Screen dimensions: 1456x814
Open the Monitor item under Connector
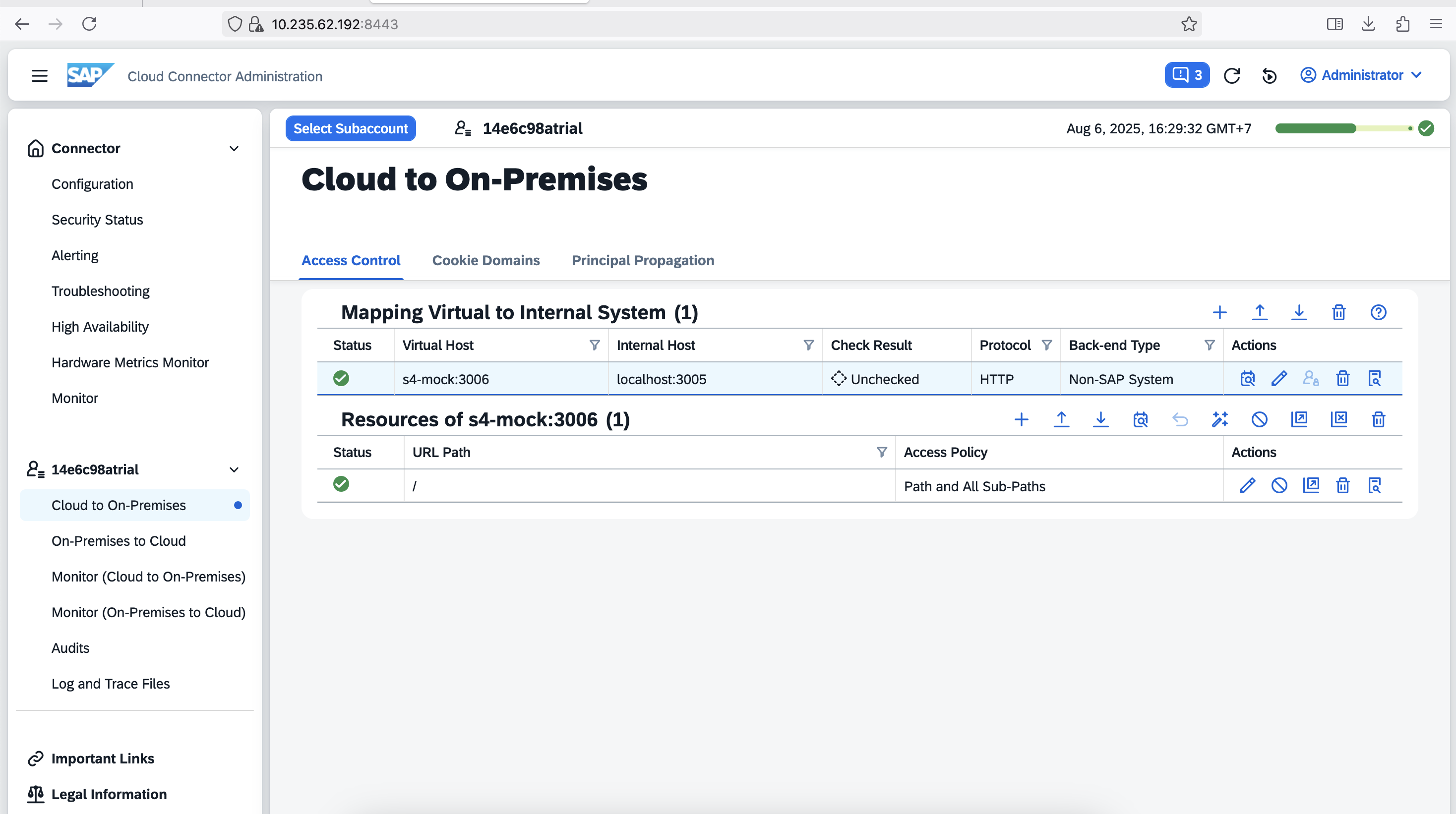[x=75, y=398]
